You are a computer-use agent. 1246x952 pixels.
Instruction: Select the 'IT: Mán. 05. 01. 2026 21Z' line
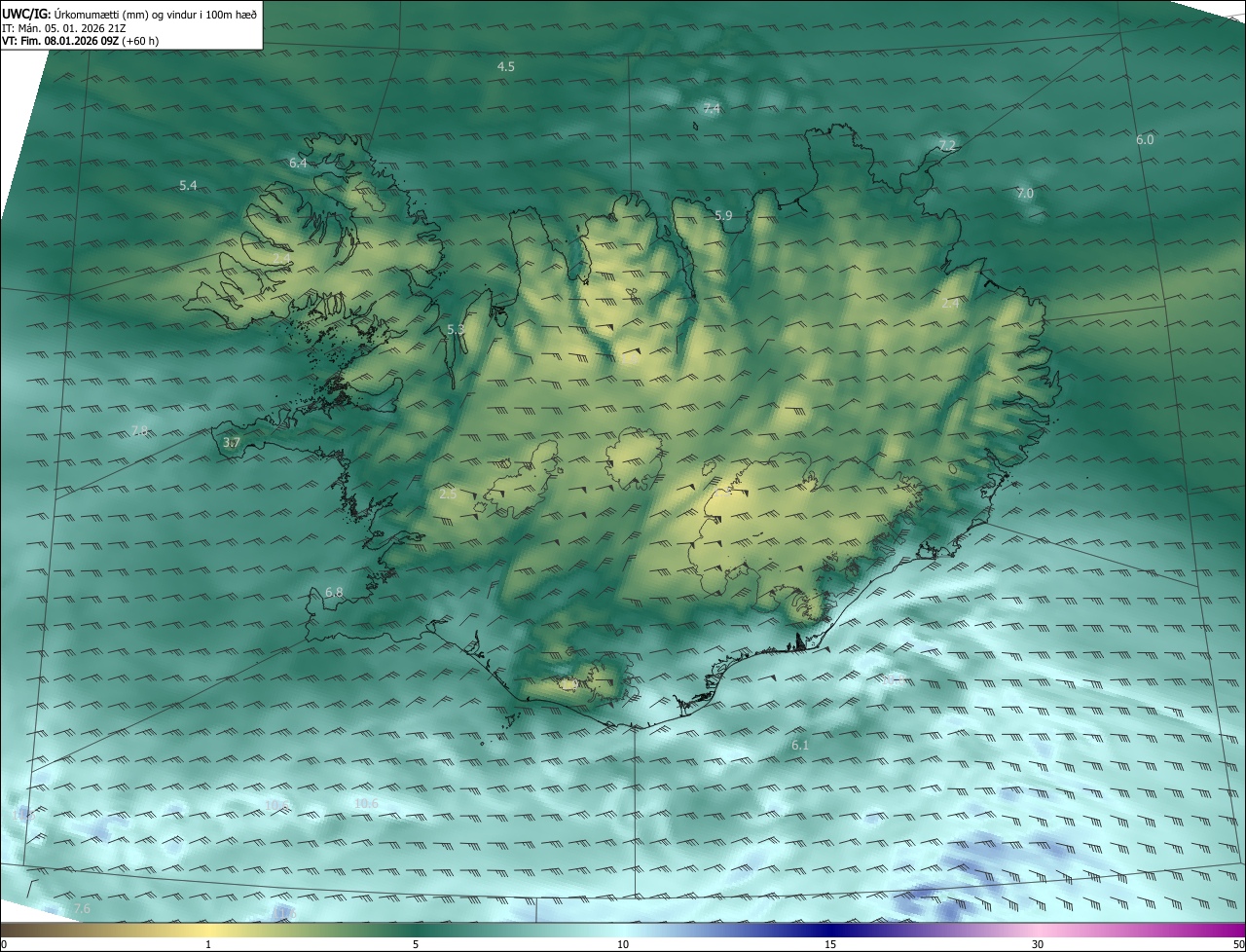(x=64, y=27)
